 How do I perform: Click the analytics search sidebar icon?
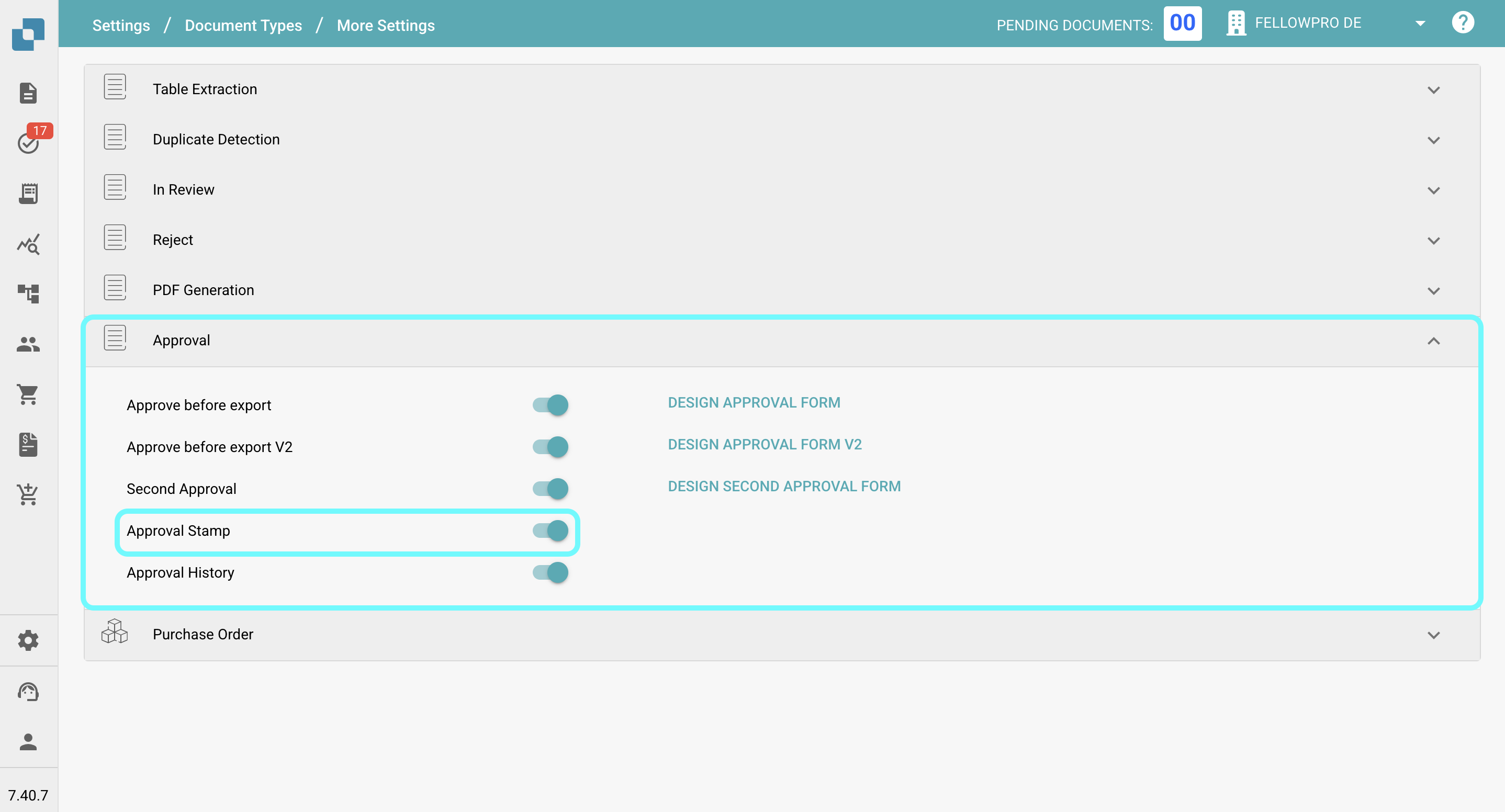pyautogui.click(x=28, y=244)
